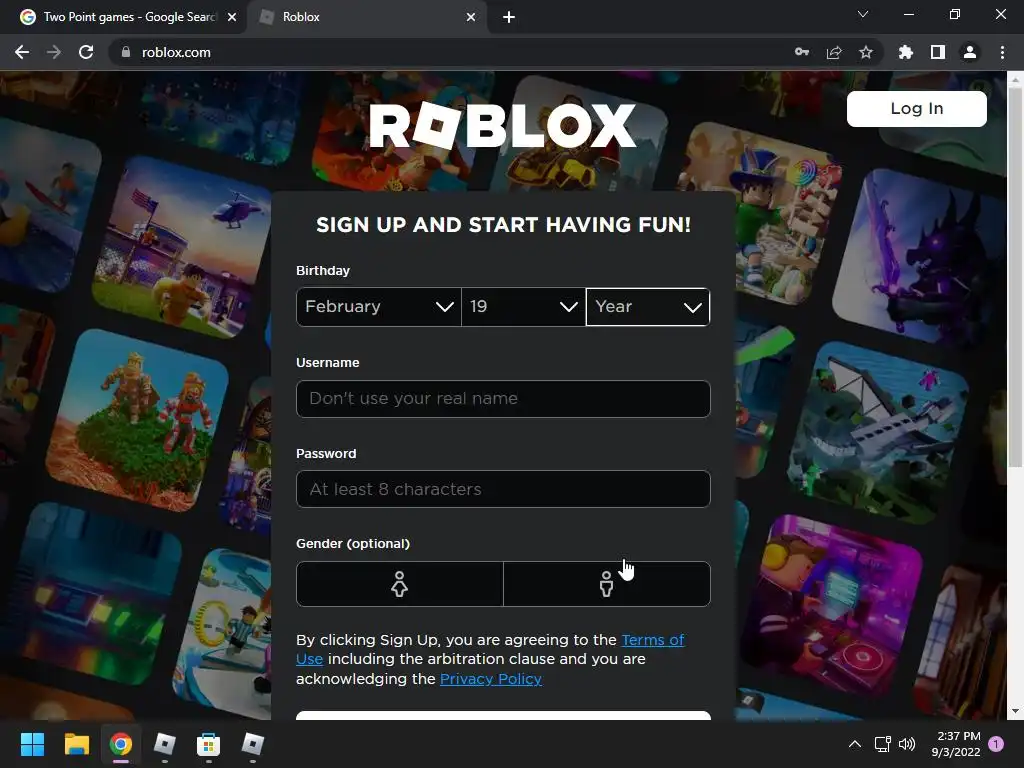Click the Sign Up button below the terms text
Image resolution: width=1024 pixels, height=768 pixels.
[503, 716]
